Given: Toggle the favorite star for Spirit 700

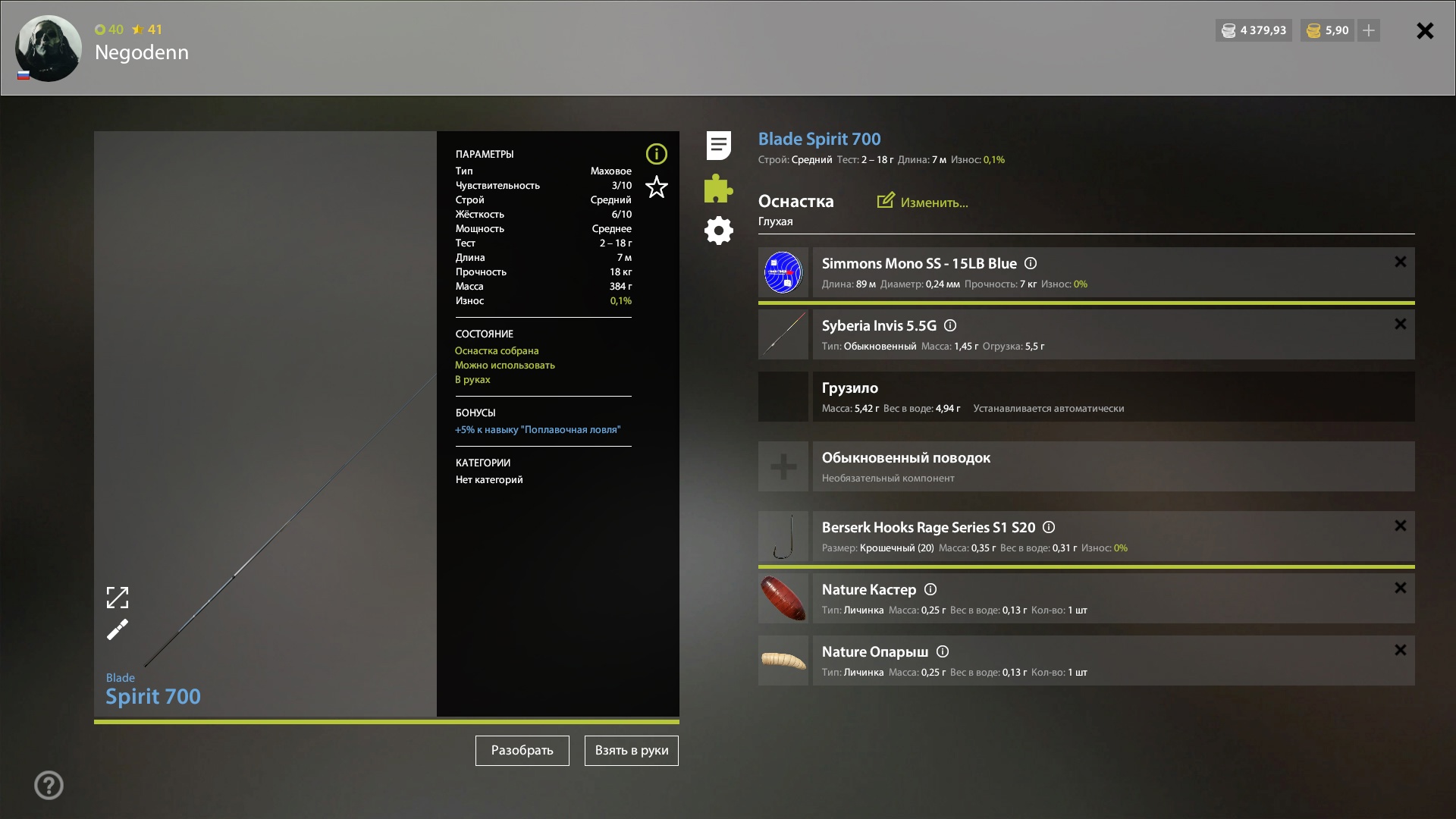Looking at the screenshot, I should 656,187.
